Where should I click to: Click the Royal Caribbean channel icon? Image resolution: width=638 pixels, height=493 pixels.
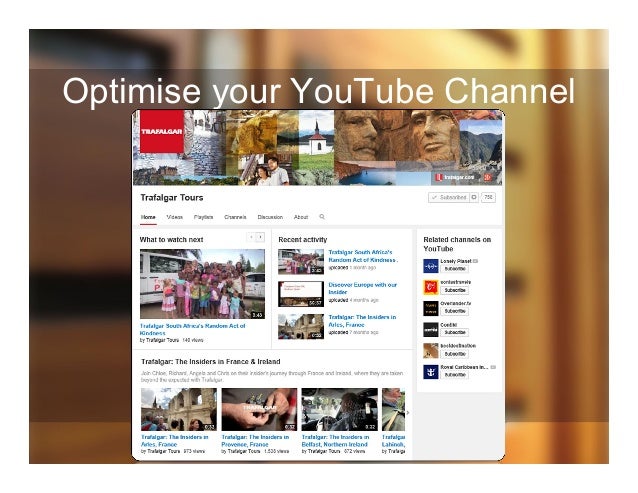[x=430, y=372]
